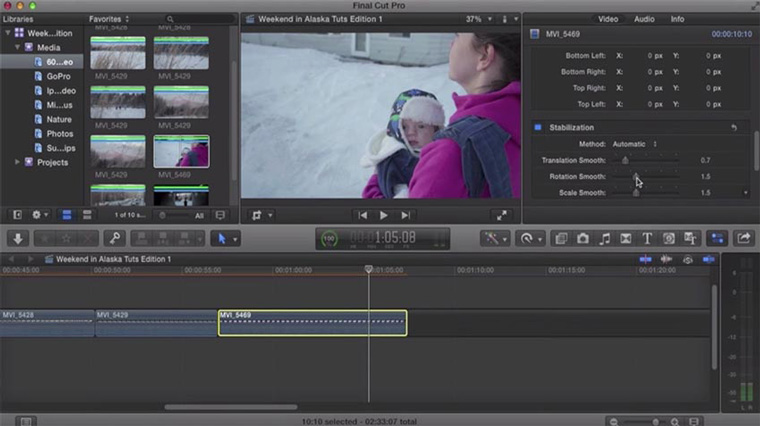Viewport: 760px width, 426px height.
Task: Open the Music and Sound browser
Action: pyautogui.click(x=604, y=238)
